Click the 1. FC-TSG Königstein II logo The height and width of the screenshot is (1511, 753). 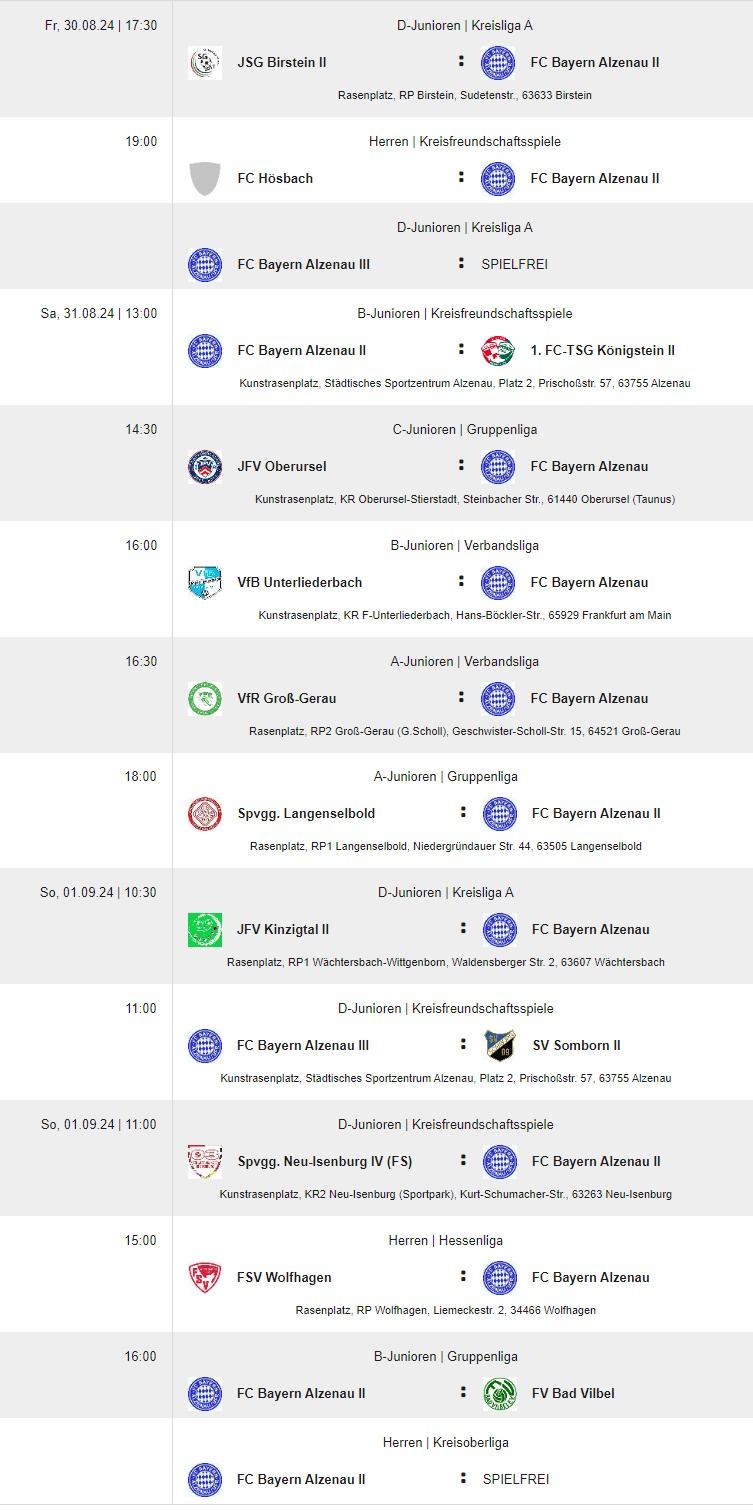coord(498,351)
